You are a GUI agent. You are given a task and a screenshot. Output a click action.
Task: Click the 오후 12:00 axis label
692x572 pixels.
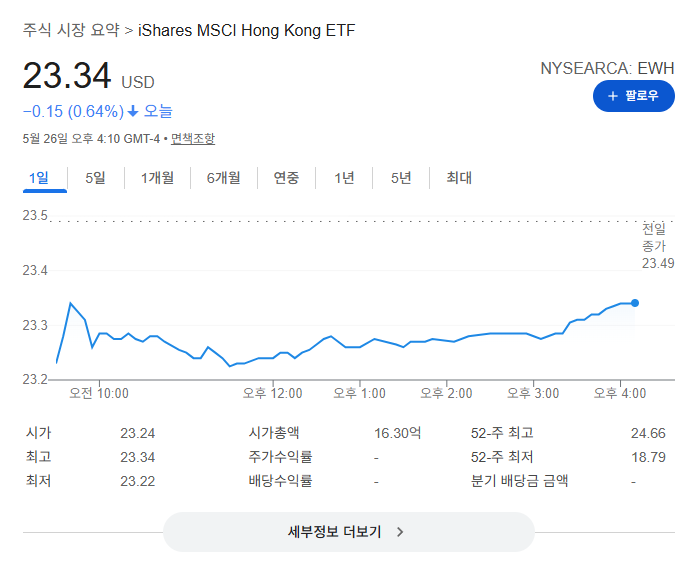(272, 393)
